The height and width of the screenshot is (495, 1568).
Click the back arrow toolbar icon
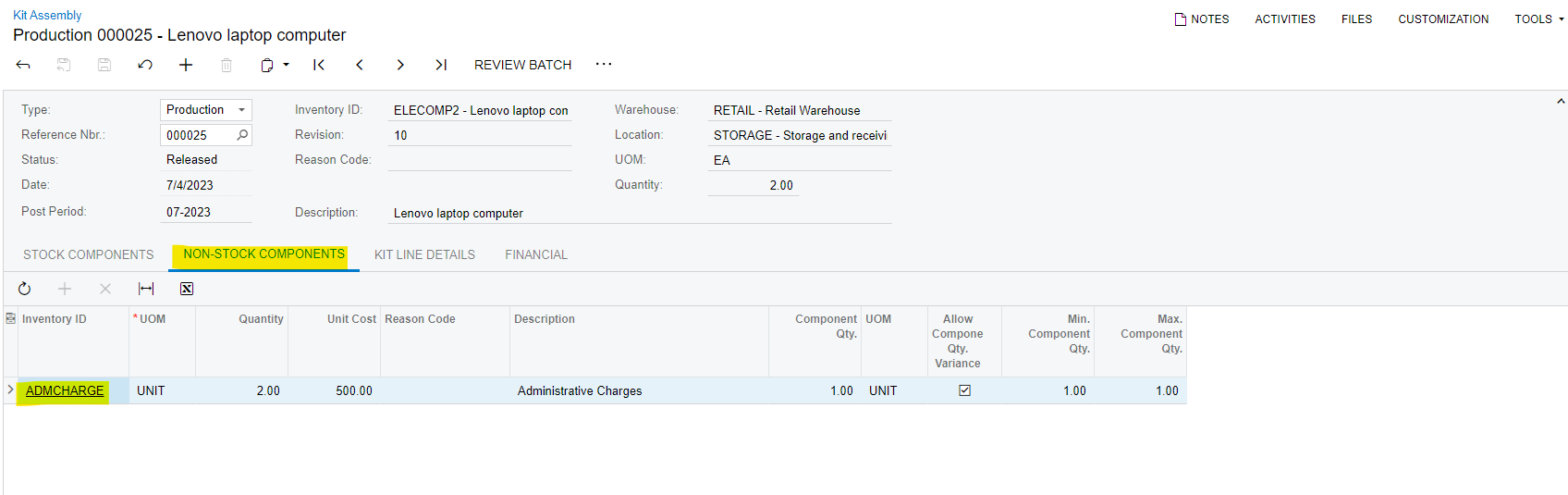click(x=23, y=65)
